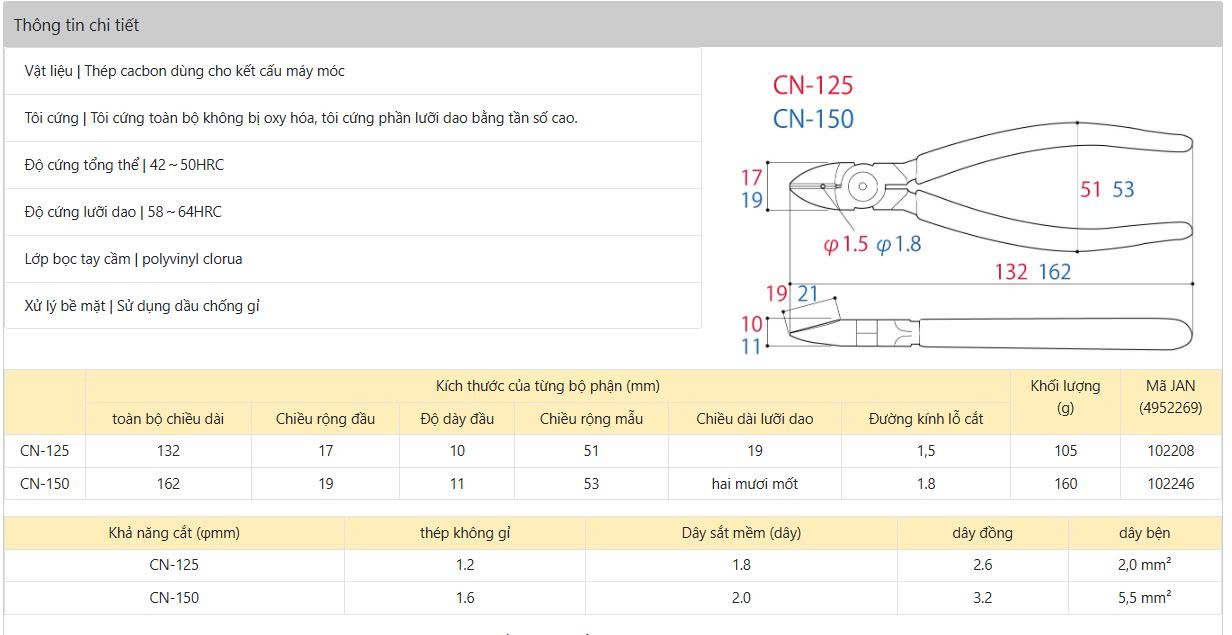Select the weight value "105" for CN-125
The height and width of the screenshot is (635, 1232).
tap(1065, 451)
